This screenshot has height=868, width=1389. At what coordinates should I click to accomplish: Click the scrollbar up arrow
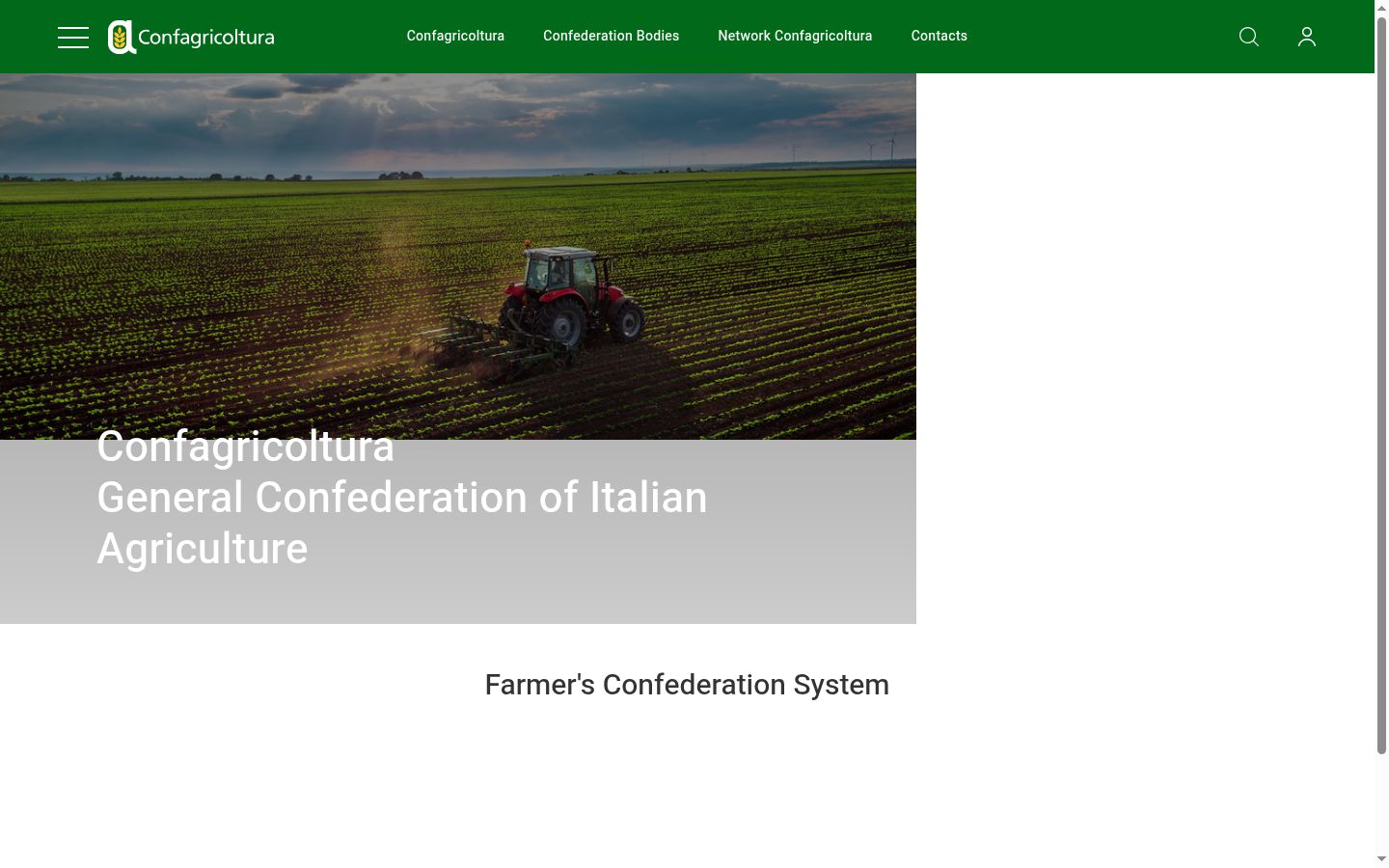click(1381, 8)
